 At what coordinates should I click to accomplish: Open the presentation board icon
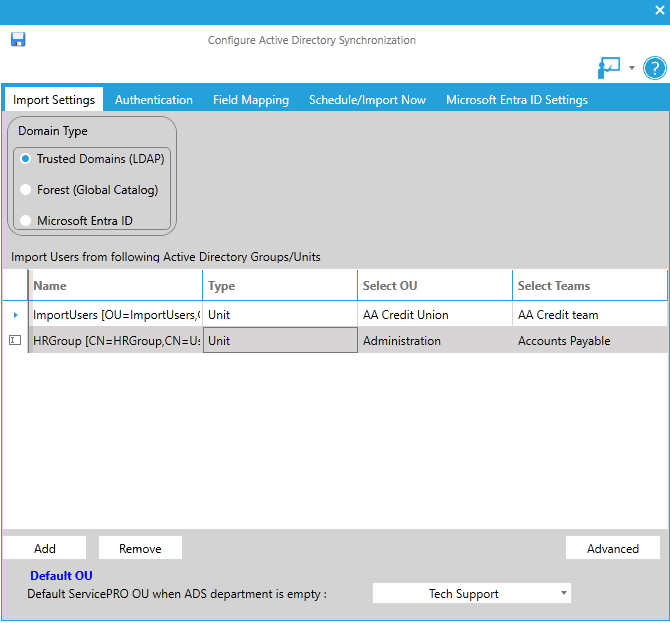click(609, 68)
